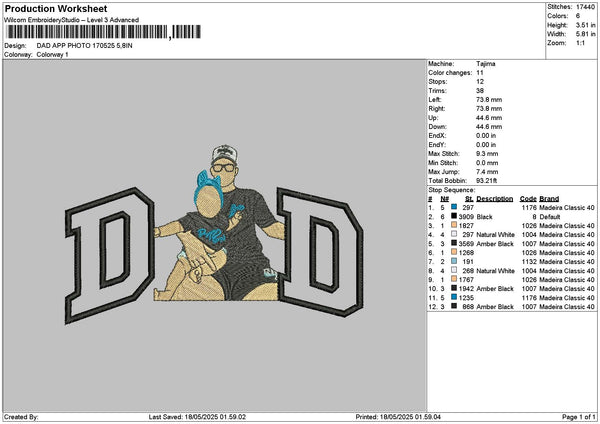Click the blue swatch in stop row 11

click(454, 297)
